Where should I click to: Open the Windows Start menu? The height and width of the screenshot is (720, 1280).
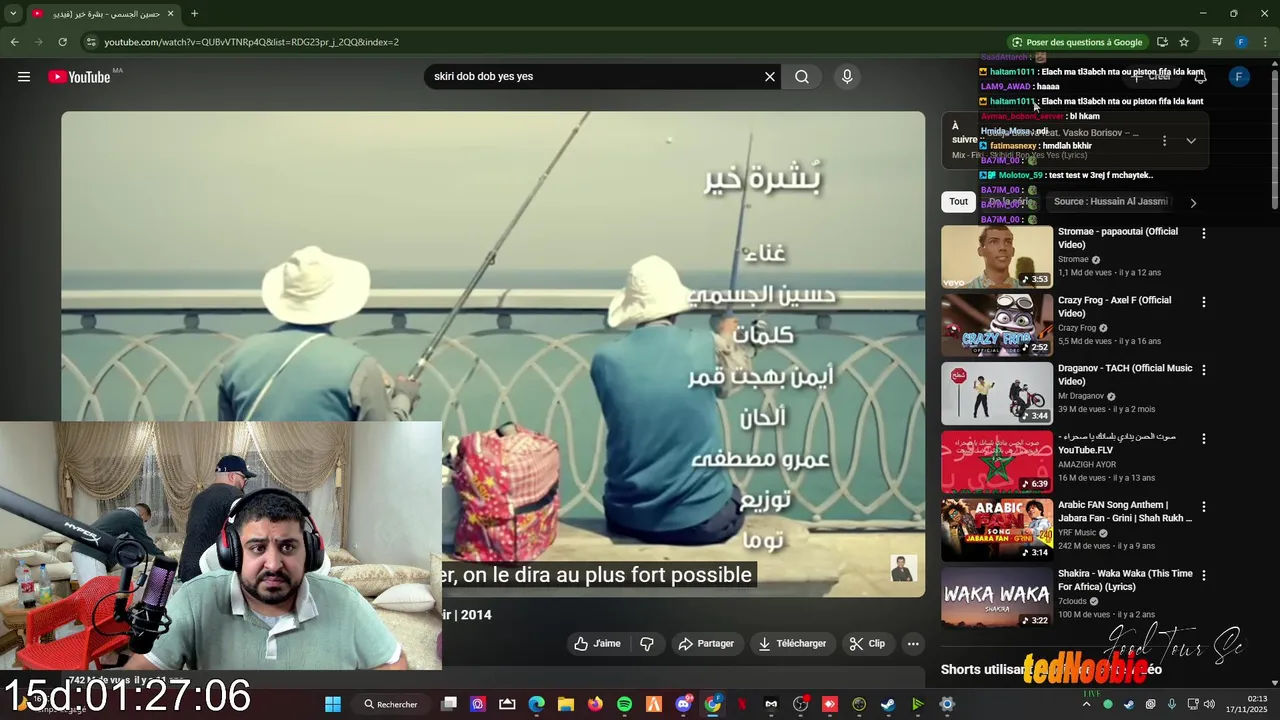pyautogui.click(x=333, y=704)
